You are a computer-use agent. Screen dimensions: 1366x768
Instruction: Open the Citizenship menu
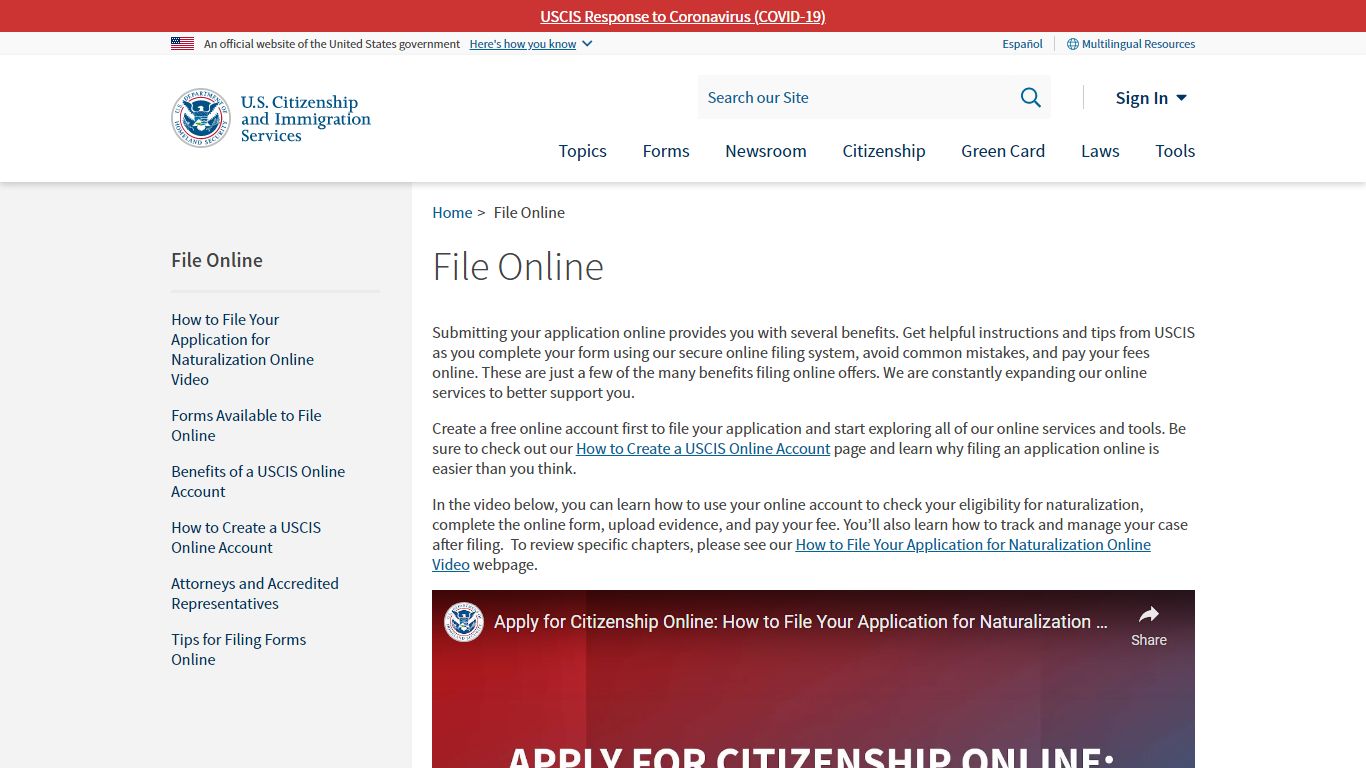click(884, 151)
